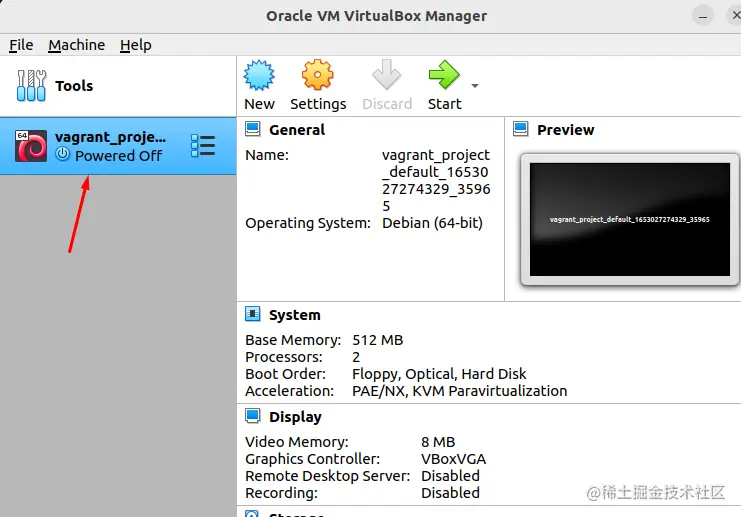Viewport: 741px width, 517px height.
Task: Open Settings with the gear icon
Action: point(318,75)
